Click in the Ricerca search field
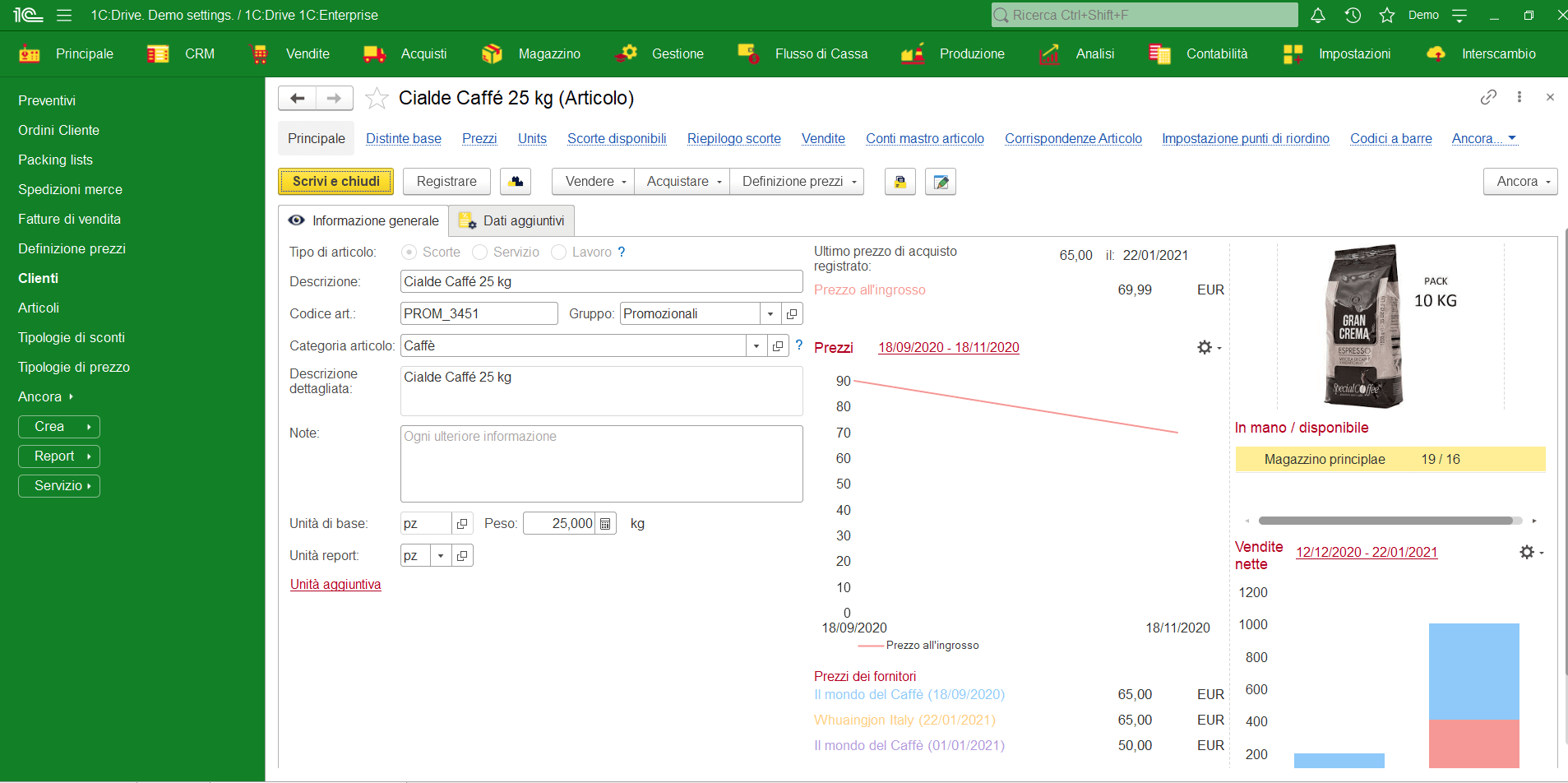The height and width of the screenshot is (783, 1568). click(1145, 15)
